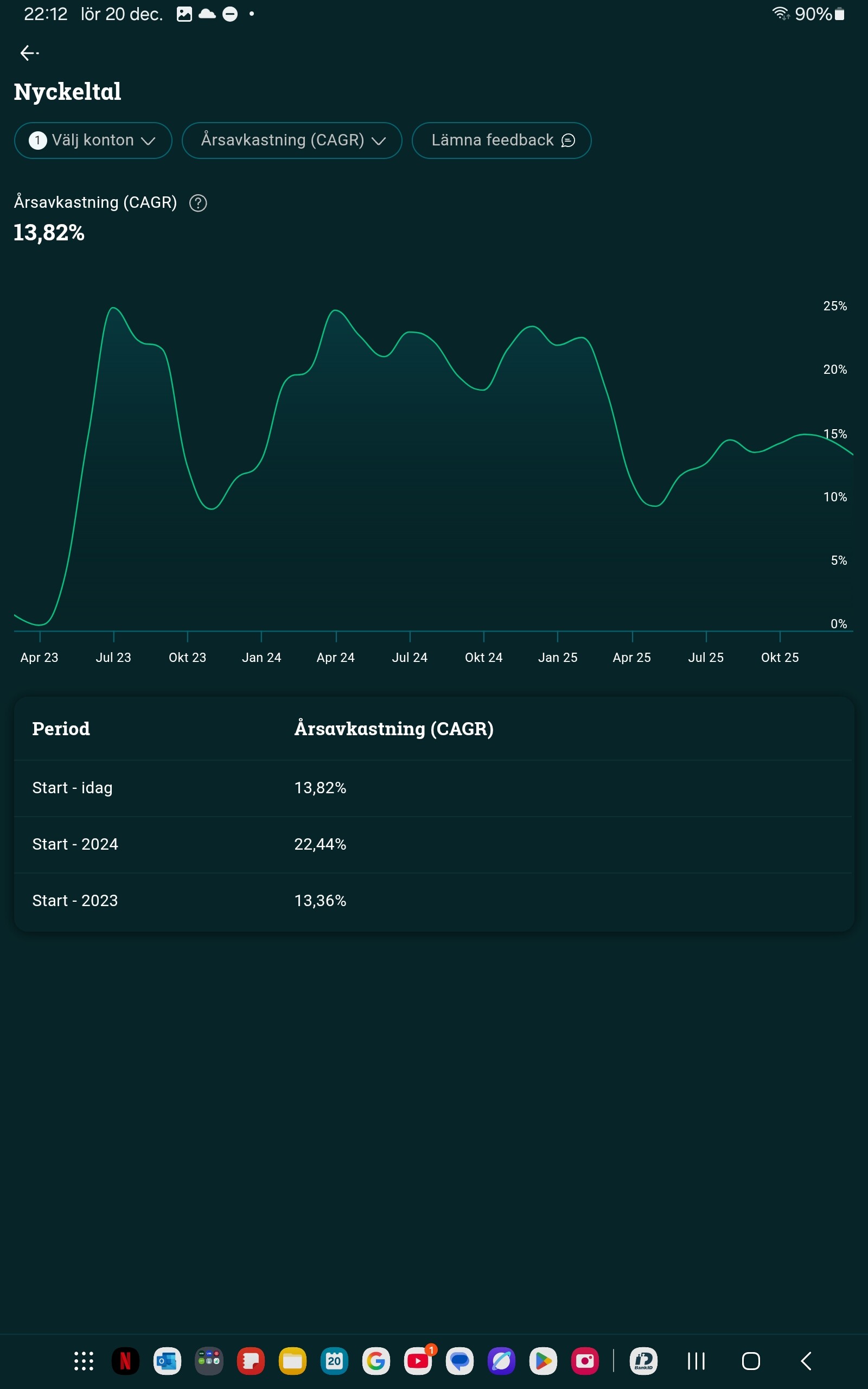The image size is (868, 1389).
Task: Expand the Årsavkastning (CAGR) metric selector
Action: (292, 141)
